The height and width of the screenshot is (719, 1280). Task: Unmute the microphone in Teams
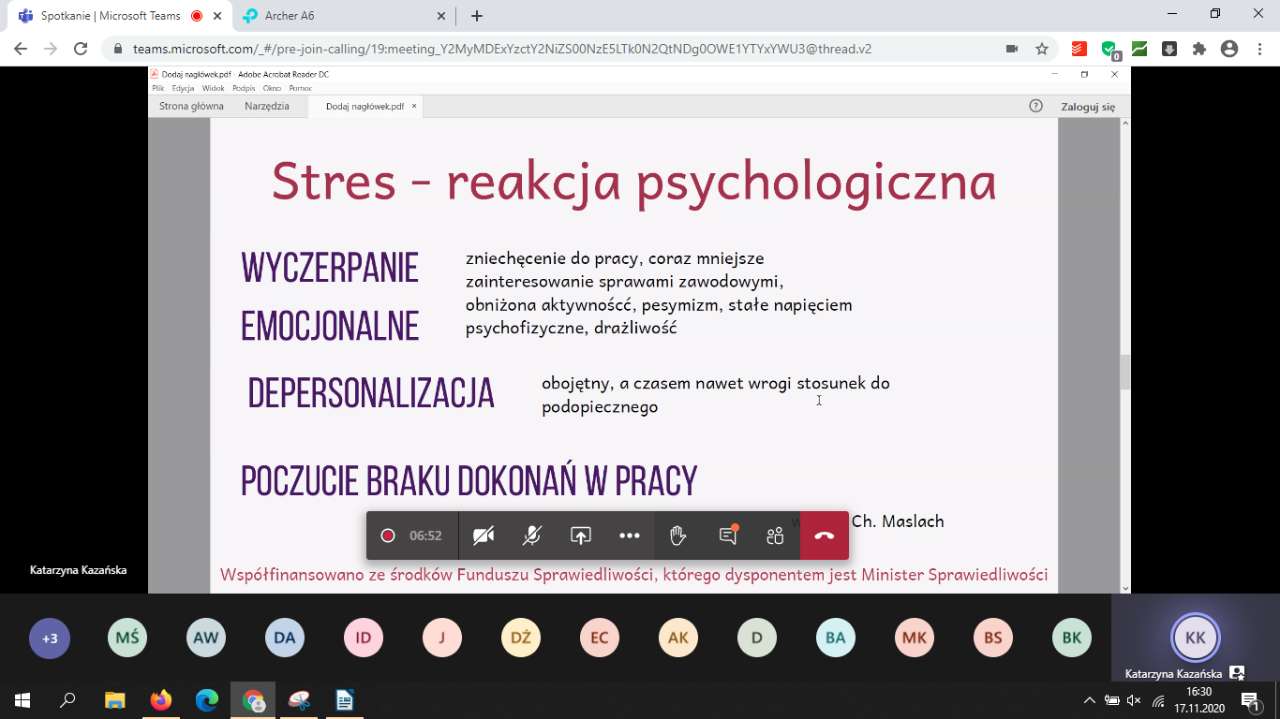(532, 536)
